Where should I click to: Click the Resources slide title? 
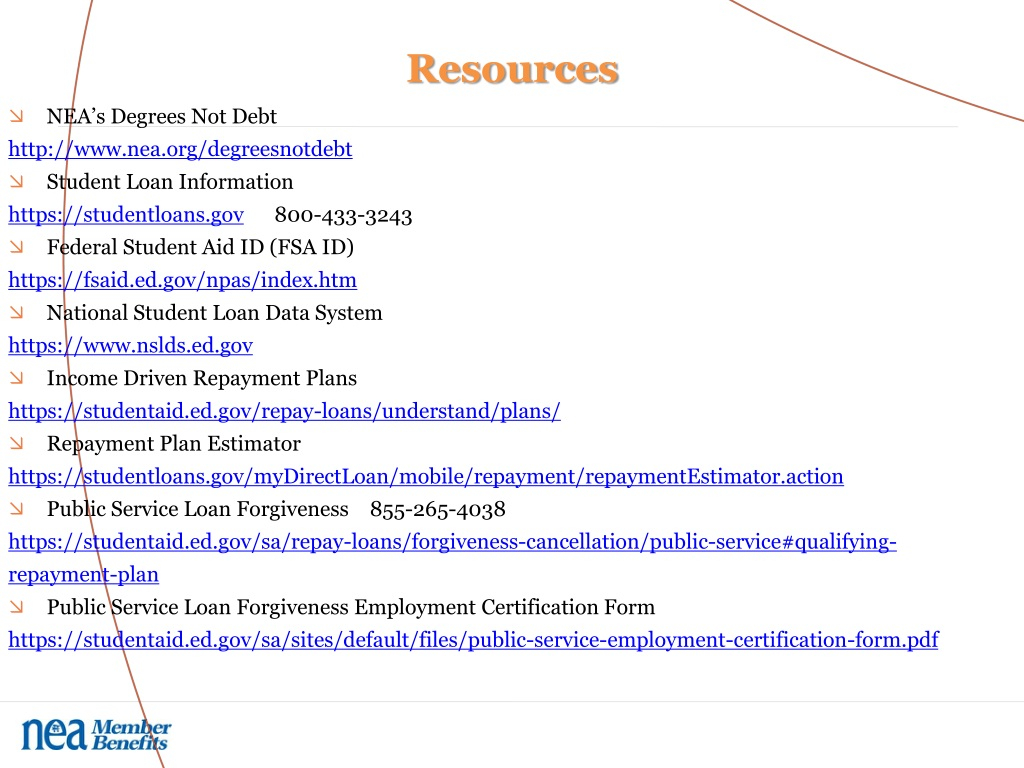pyautogui.click(x=513, y=69)
